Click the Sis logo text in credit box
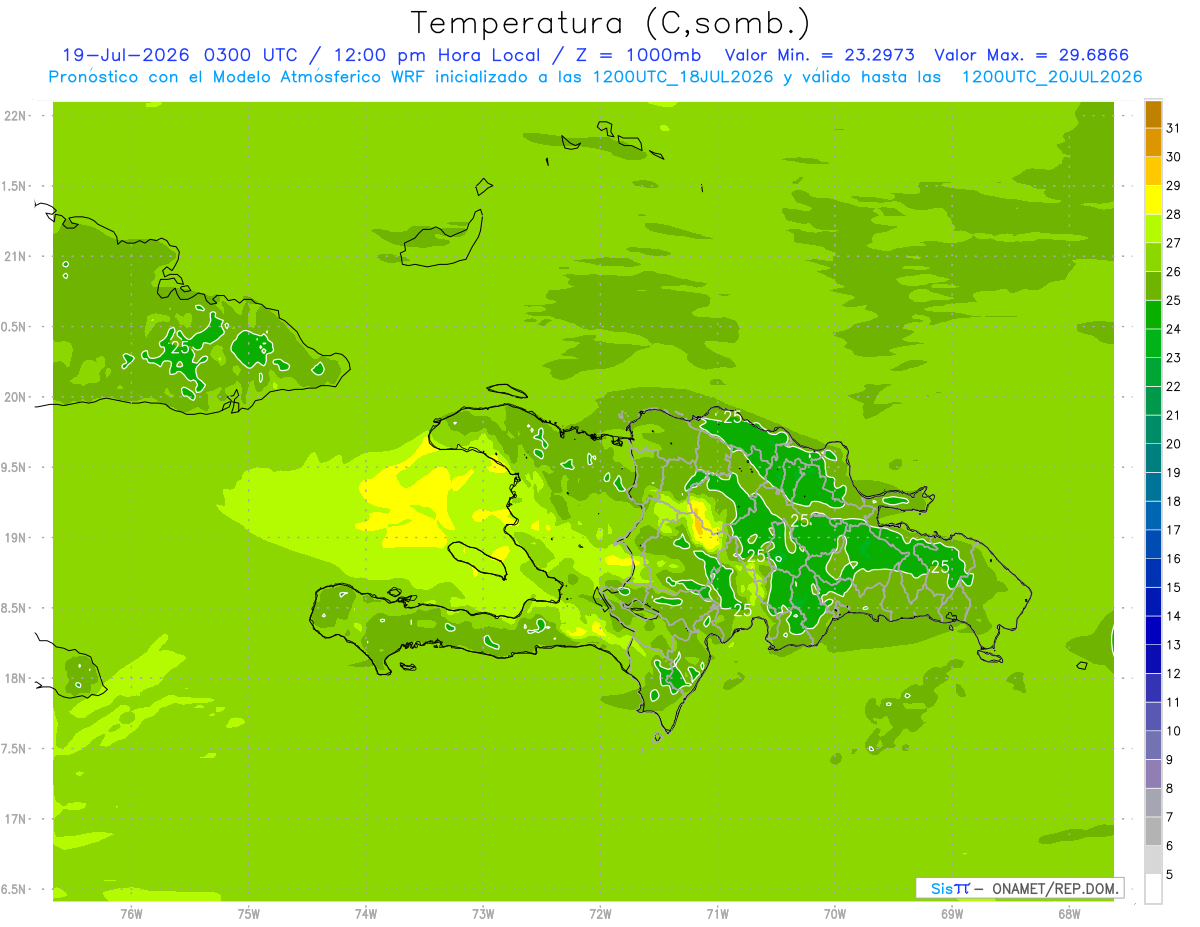This screenshot has height=927, width=1200. (942, 888)
